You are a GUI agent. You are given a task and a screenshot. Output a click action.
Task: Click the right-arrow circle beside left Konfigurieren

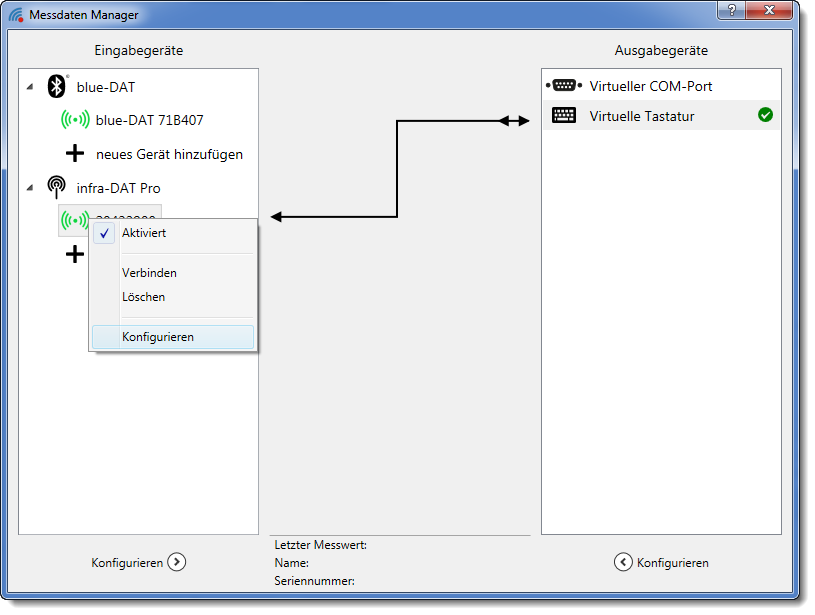coord(177,562)
